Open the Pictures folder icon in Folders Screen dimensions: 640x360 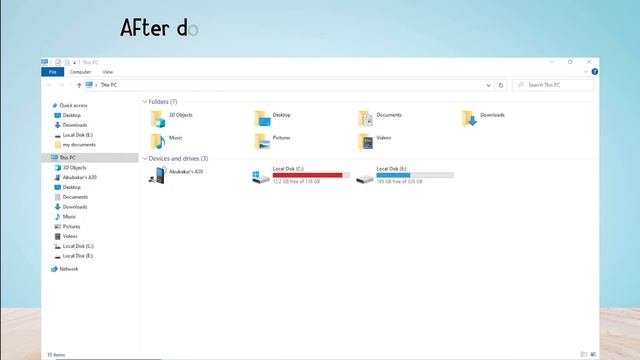coord(262,142)
